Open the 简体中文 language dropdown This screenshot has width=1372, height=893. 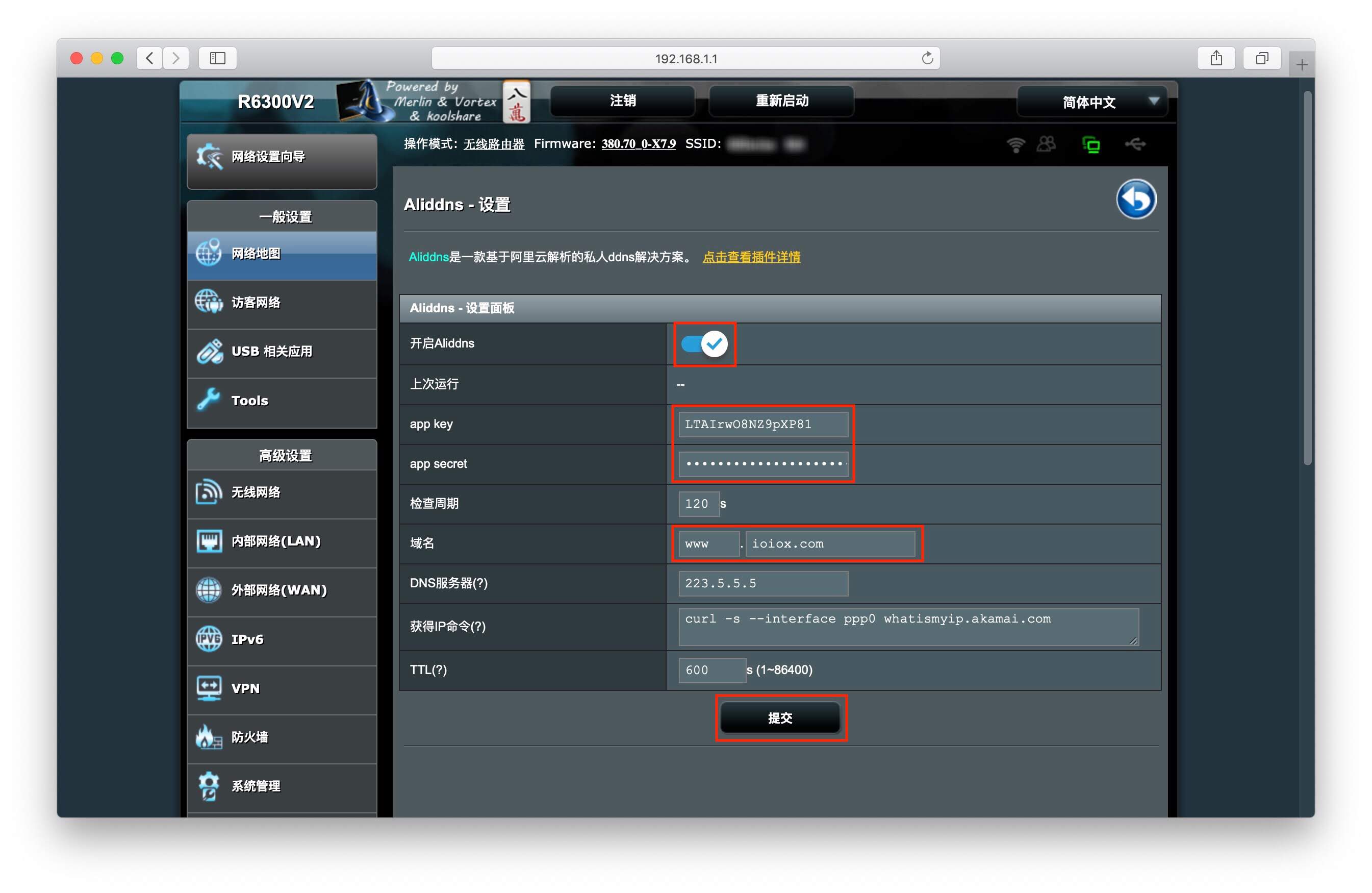point(1092,102)
